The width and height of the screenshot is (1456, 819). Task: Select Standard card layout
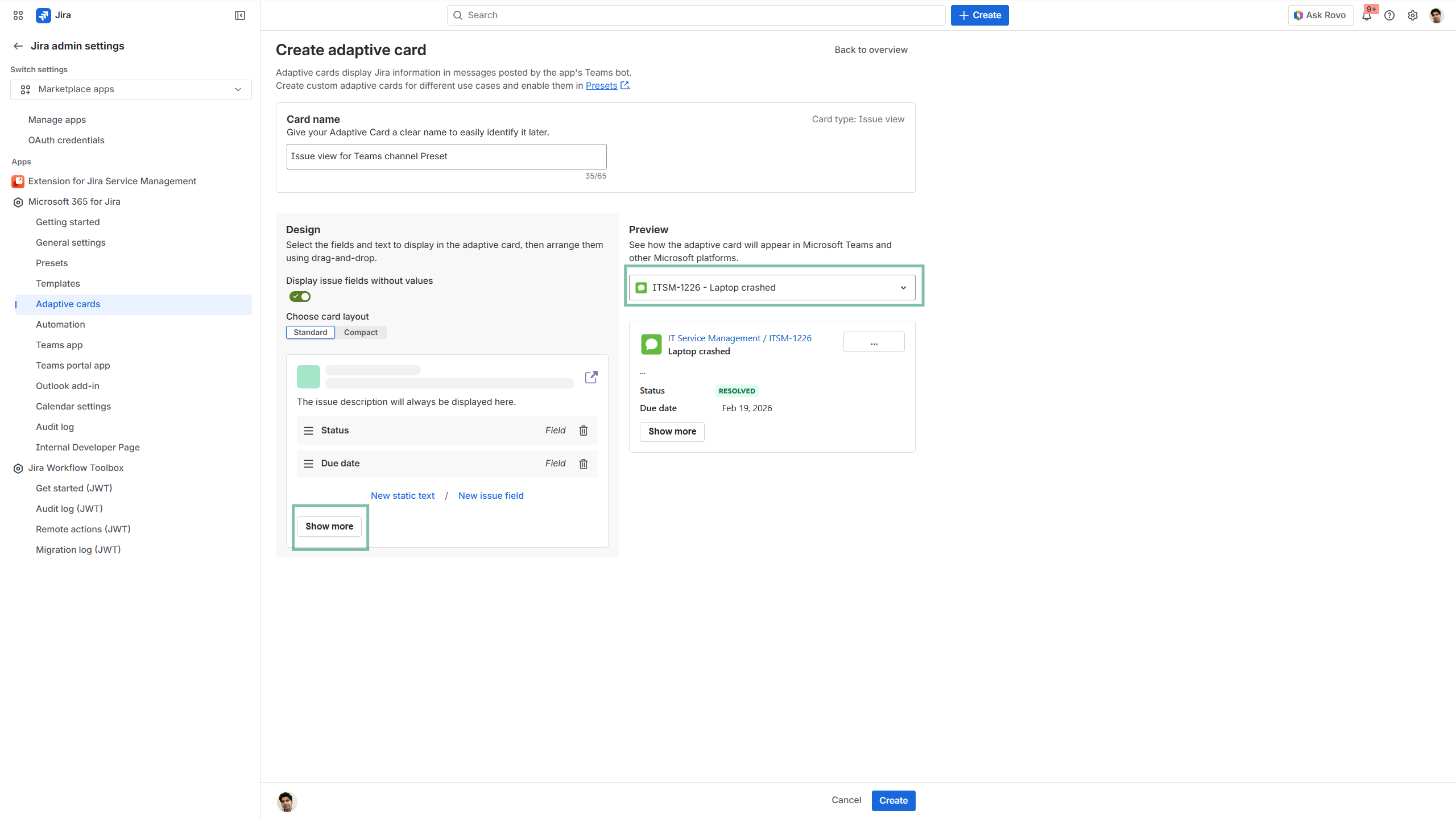point(310,332)
